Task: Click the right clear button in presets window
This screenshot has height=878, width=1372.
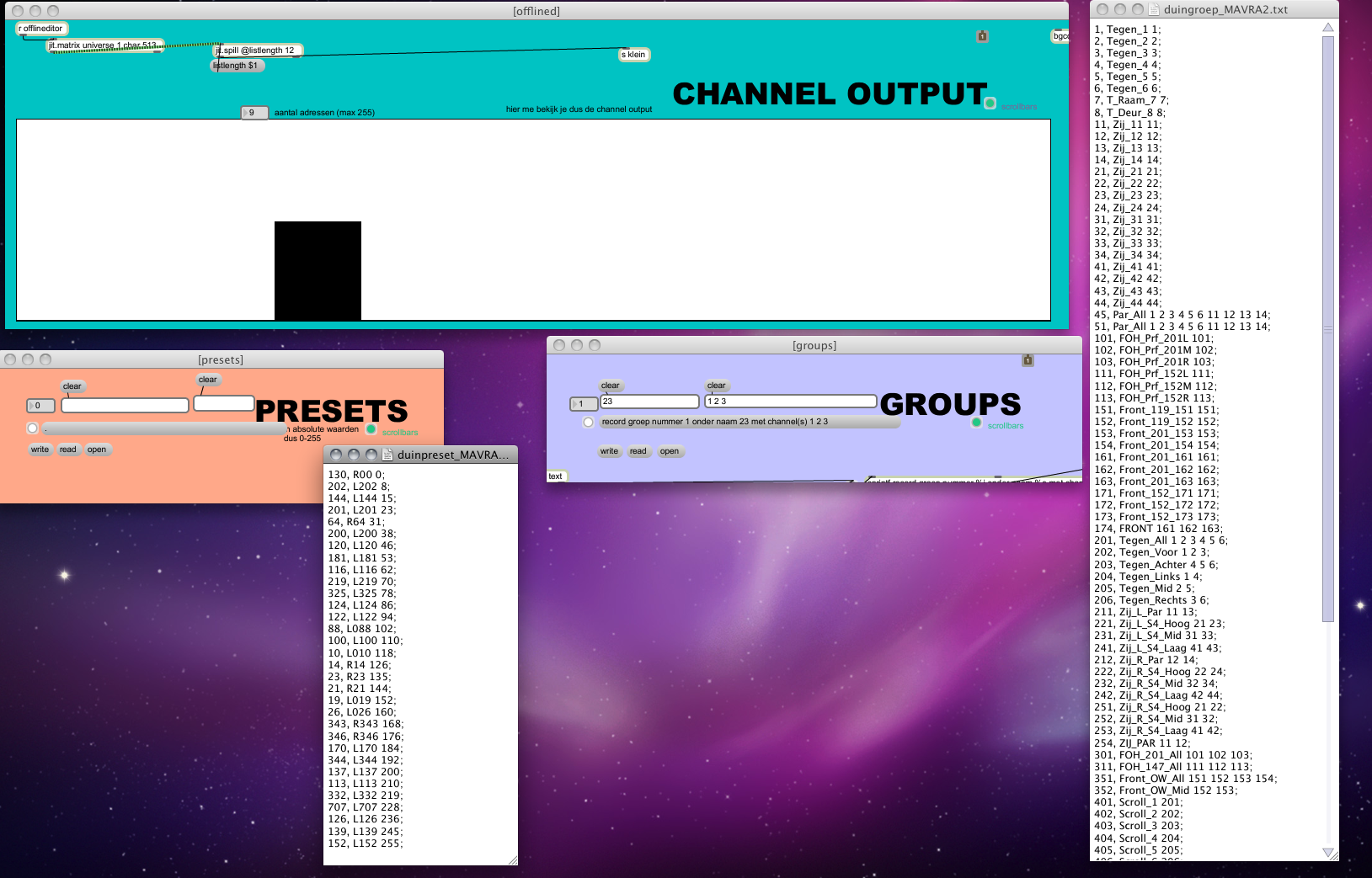Action: pos(208,380)
